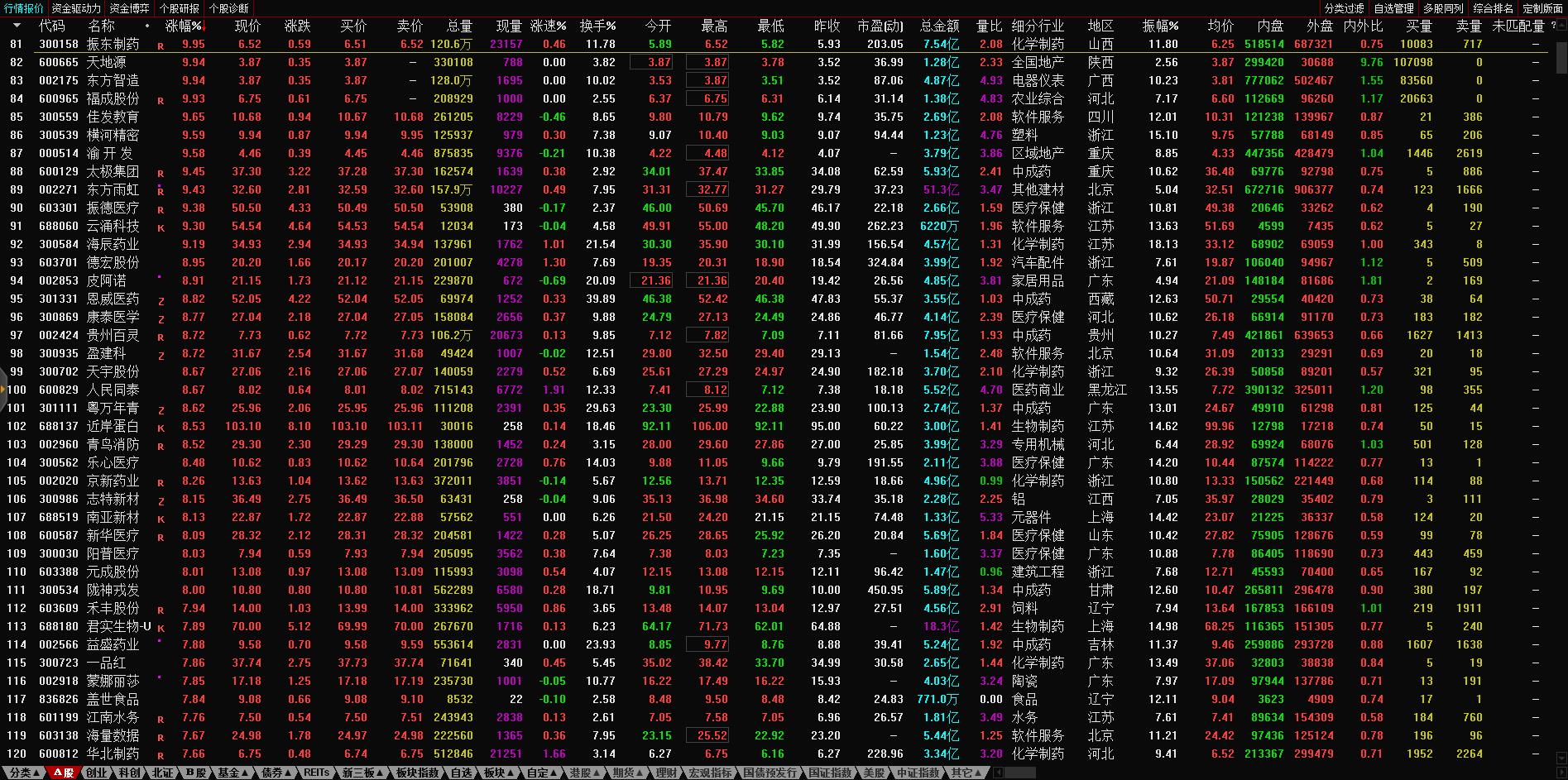1568x780 pixels.
Task: Click the dot icon next to 名称 header
Action: tap(147, 26)
